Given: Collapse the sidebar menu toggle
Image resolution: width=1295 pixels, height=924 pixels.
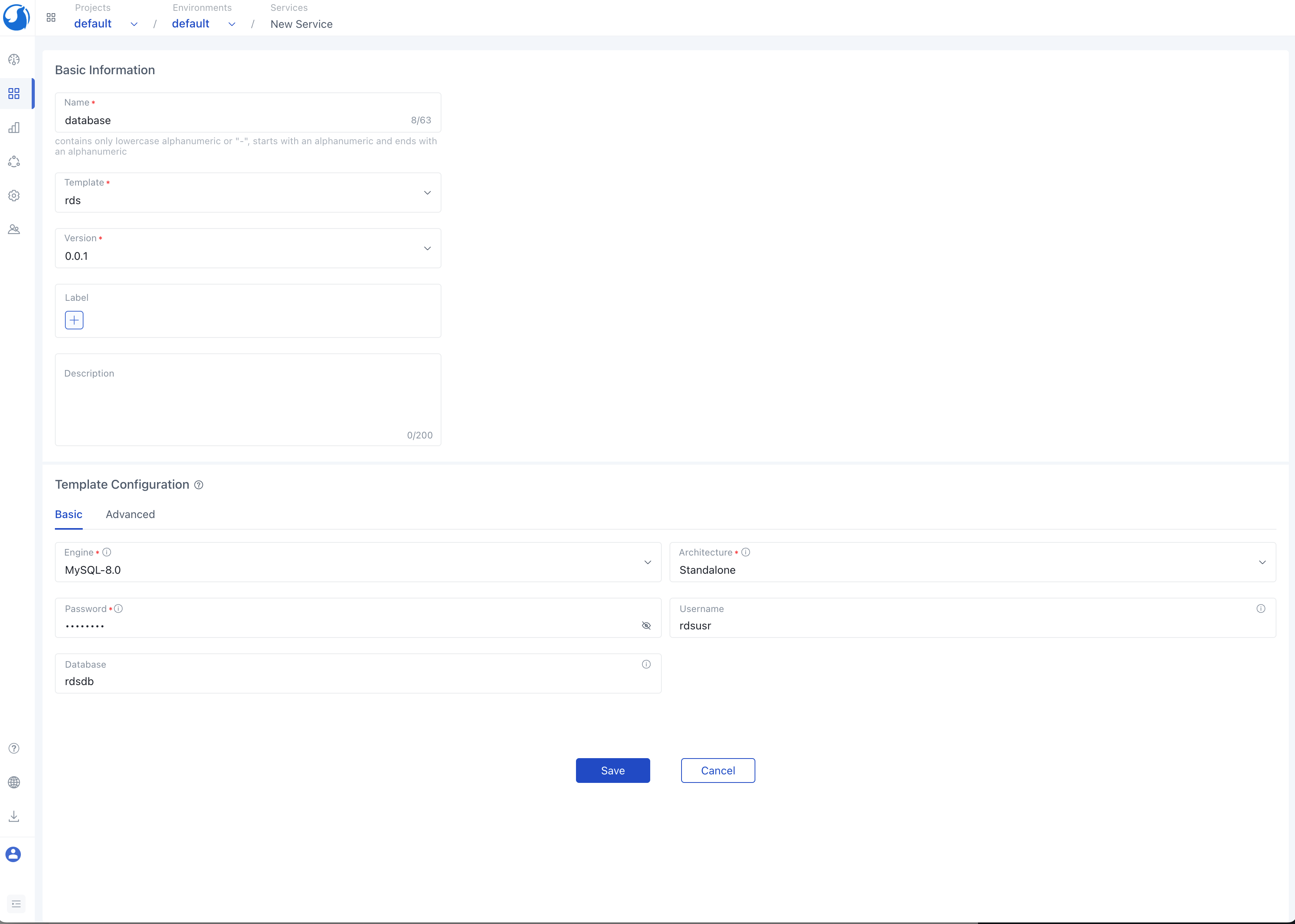Looking at the screenshot, I should pos(16,904).
